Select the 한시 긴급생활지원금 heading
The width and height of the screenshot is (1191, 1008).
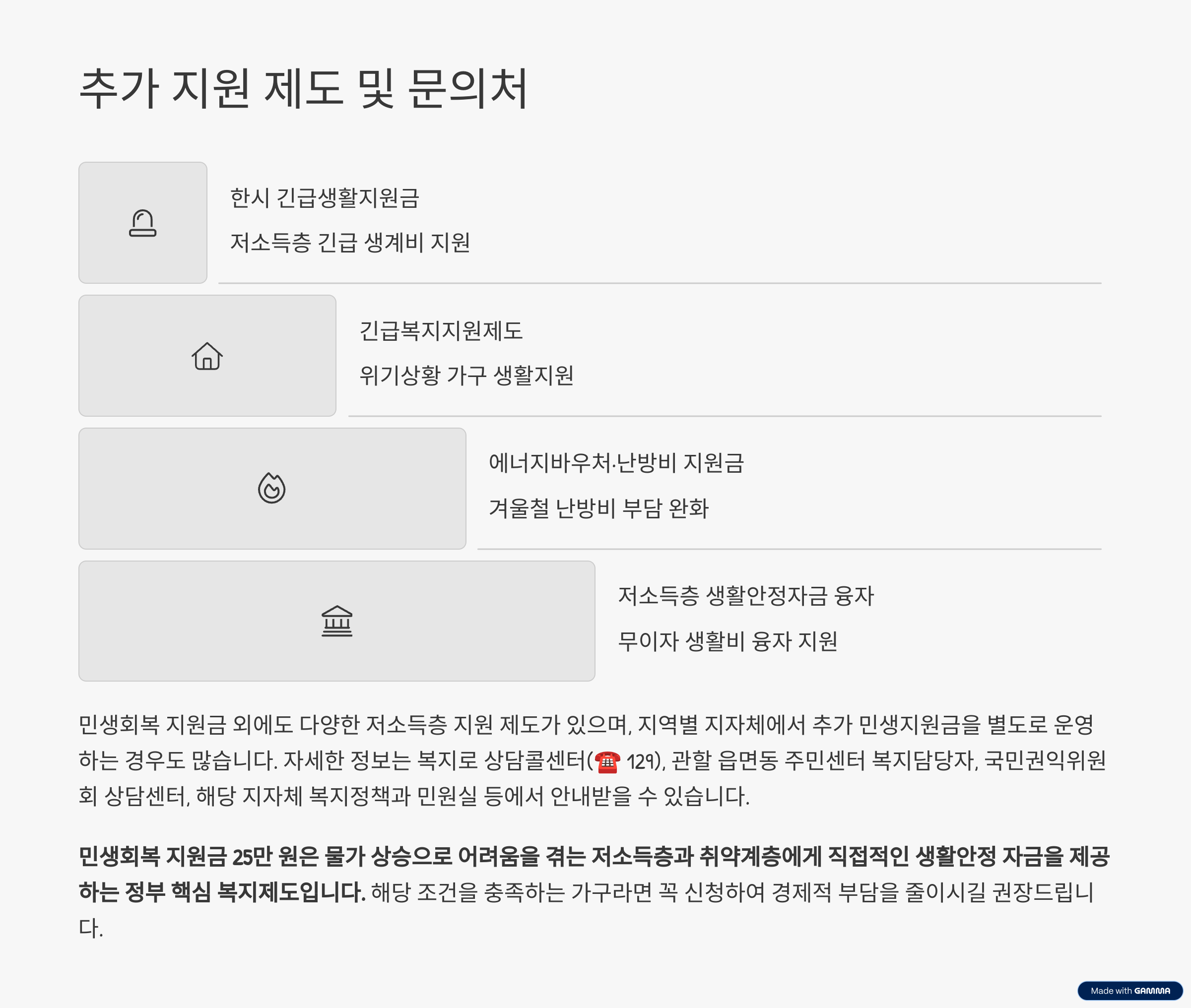[325, 198]
